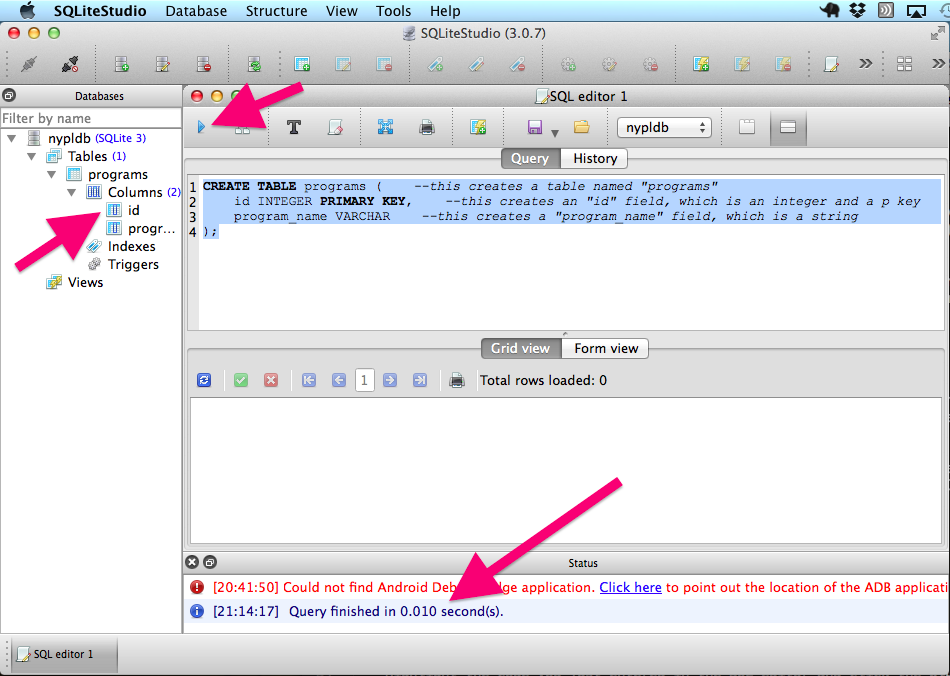Switch results layout to tabs-below-query view

[x=787, y=128]
